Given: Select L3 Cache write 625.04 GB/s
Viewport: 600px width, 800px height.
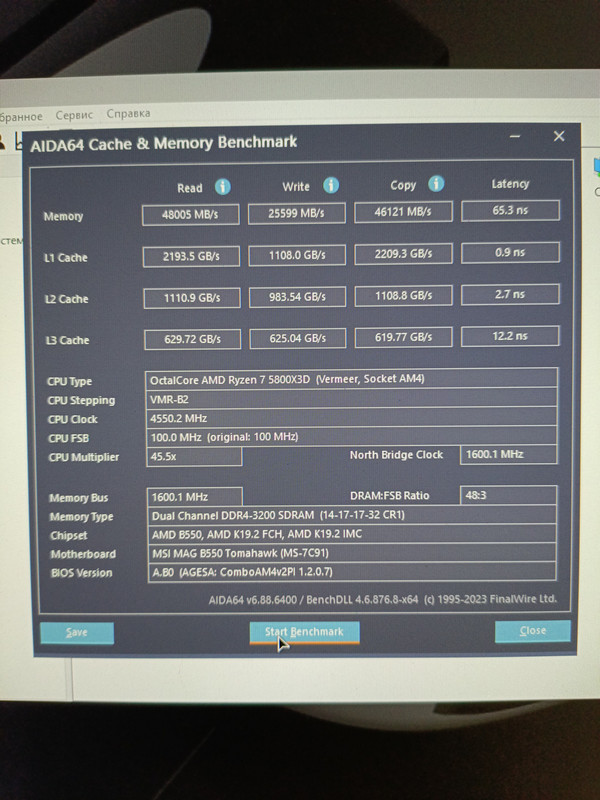Looking at the screenshot, I should tap(297, 338).
